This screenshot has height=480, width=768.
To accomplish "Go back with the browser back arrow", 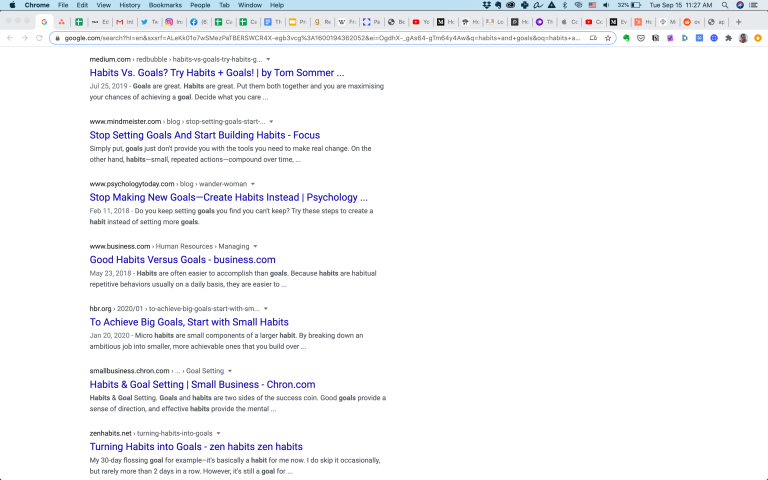I will 10,38.
